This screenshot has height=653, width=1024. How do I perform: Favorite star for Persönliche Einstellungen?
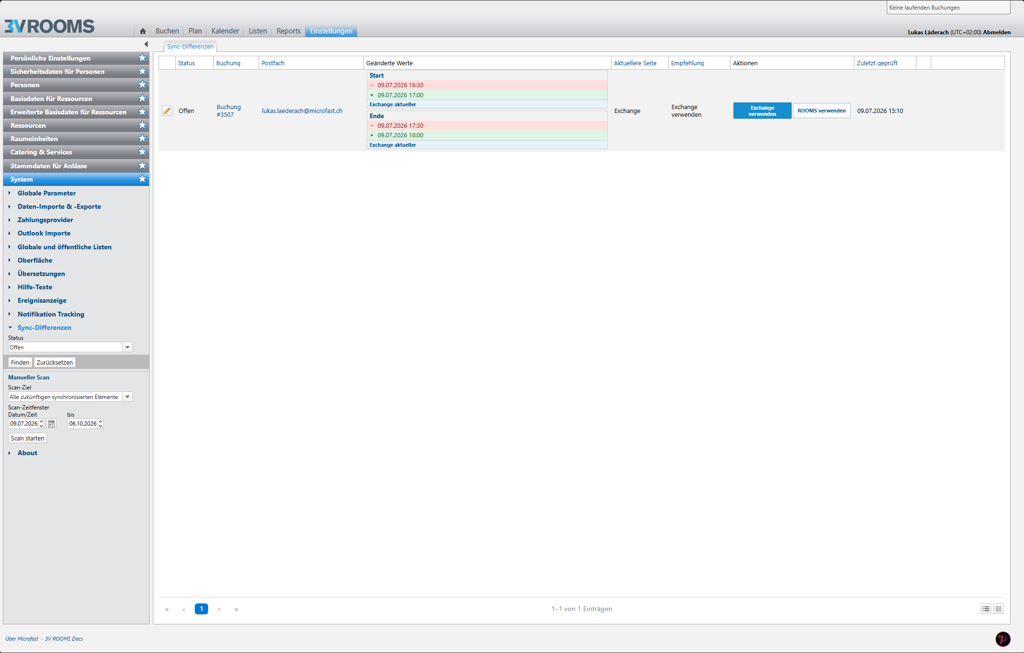tap(142, 58)
